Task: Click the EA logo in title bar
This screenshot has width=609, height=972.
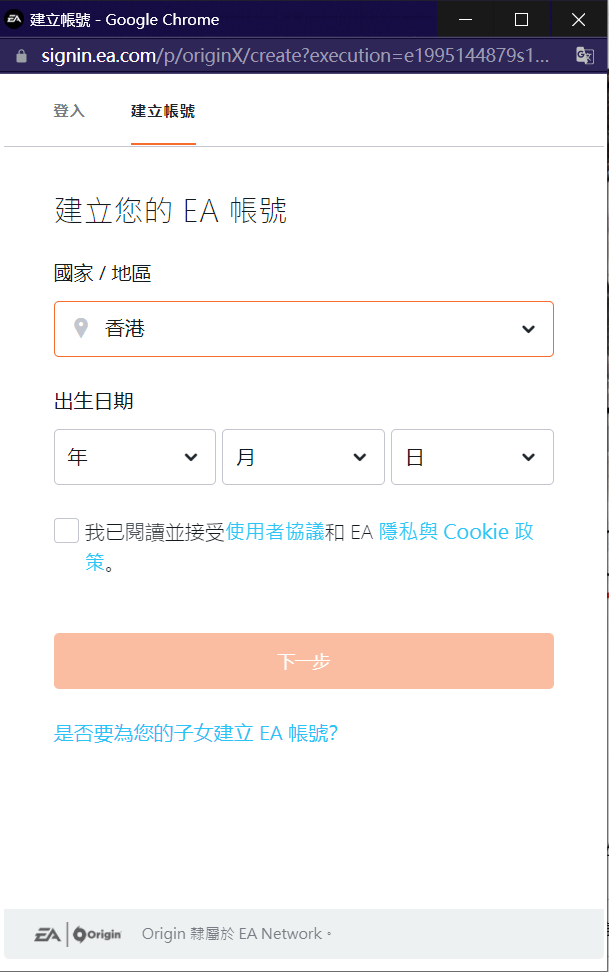Action: [x=15, y=19]
